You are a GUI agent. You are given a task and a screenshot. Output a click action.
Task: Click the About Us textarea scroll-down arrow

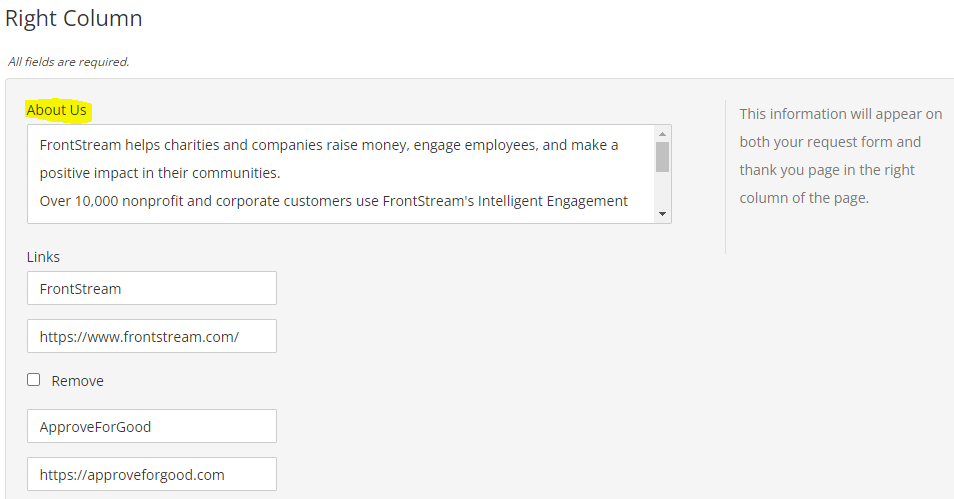point(663,214)
